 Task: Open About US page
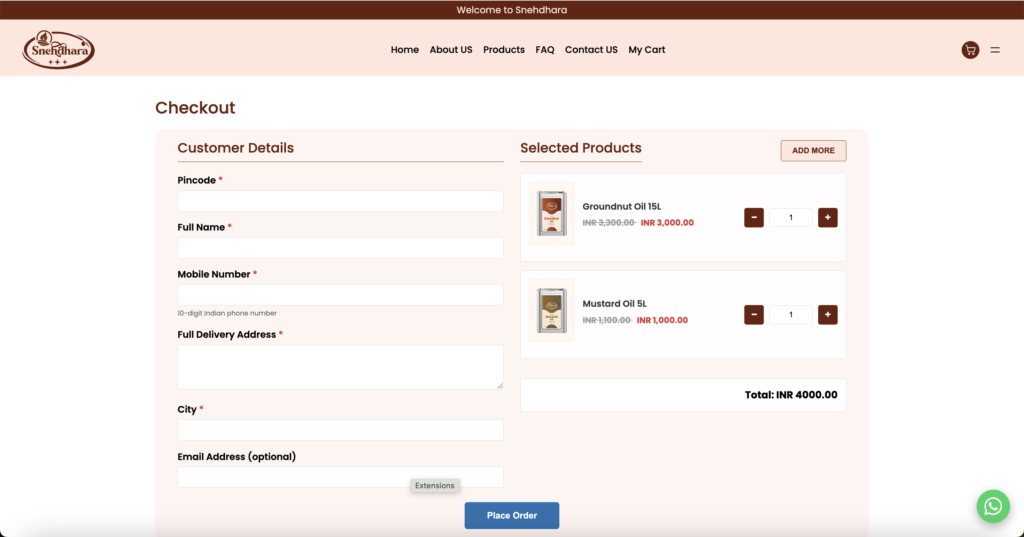coord(451,50)
